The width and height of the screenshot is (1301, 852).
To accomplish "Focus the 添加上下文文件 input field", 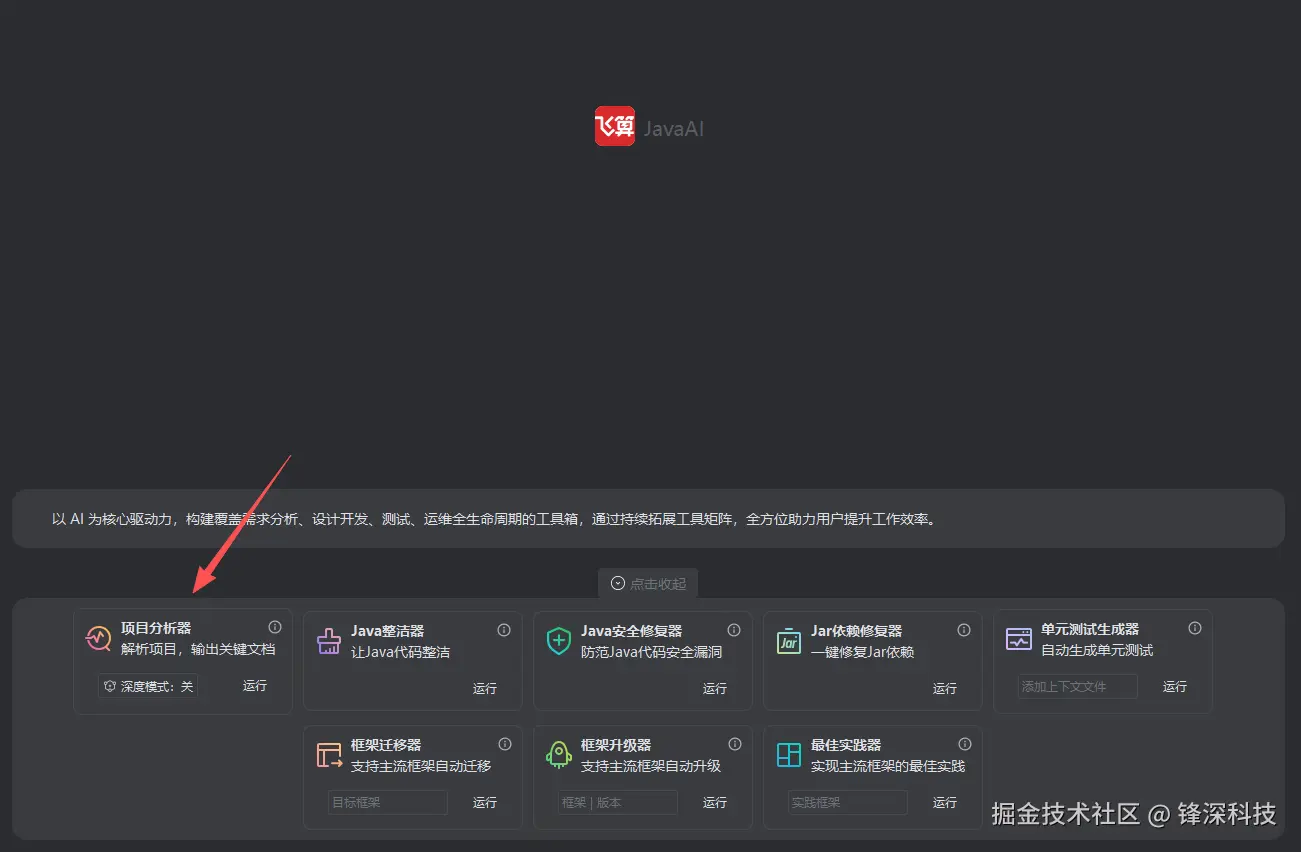I will [1078, 687].
